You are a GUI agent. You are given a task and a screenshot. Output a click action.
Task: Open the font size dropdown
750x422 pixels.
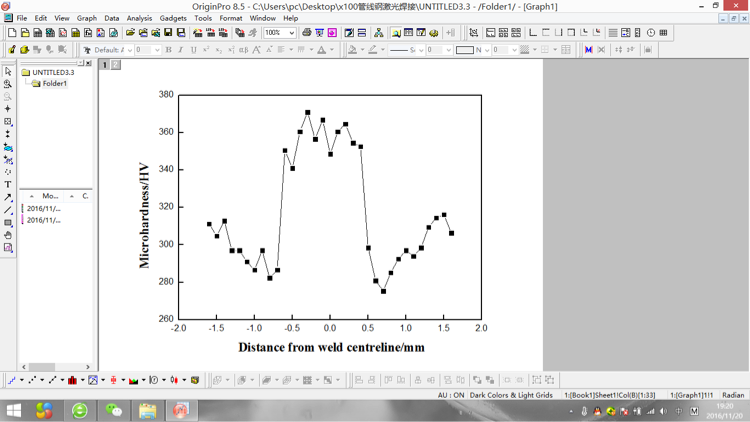point(157,50)
